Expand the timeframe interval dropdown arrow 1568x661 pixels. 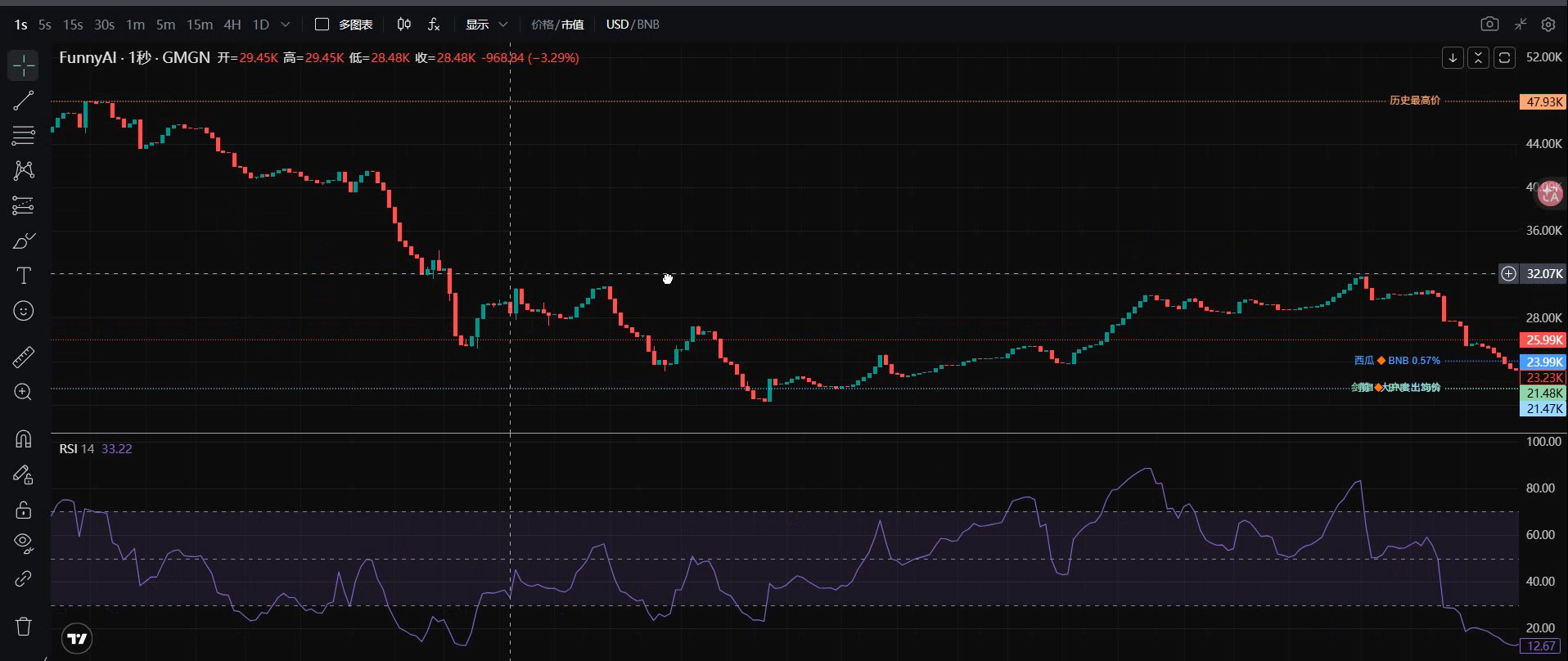click(x=286, y=25)
